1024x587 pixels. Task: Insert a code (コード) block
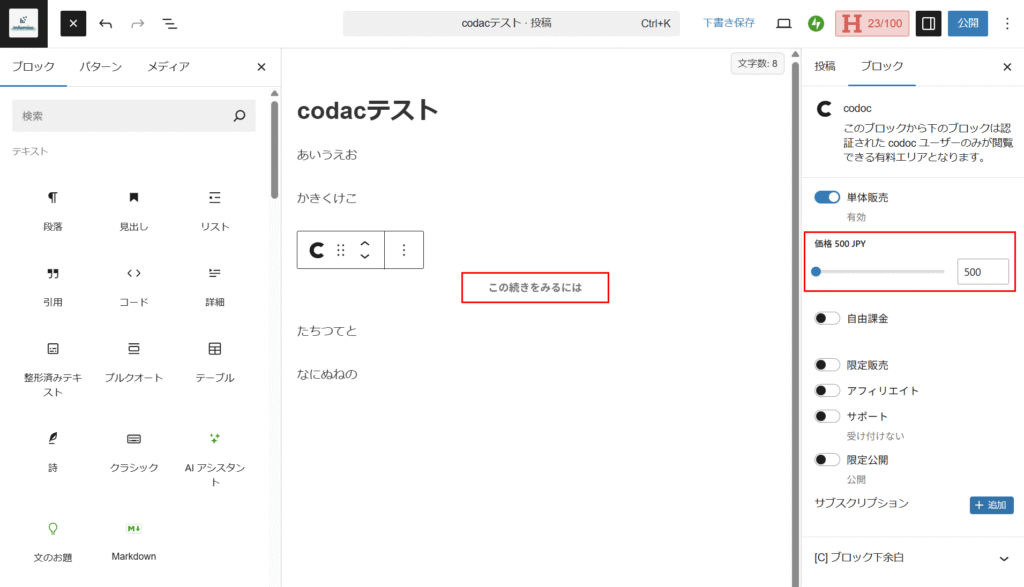click(x=134, y=287)
